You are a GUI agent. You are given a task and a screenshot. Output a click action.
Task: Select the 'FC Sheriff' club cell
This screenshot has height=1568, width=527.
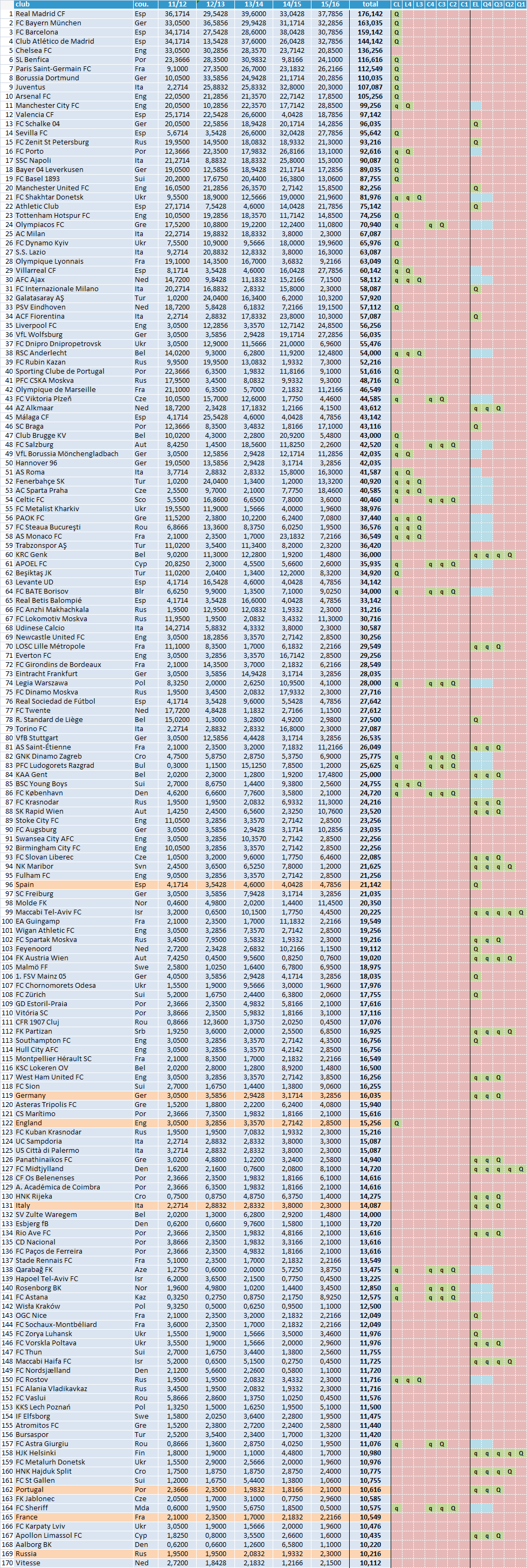(73, 1508)
